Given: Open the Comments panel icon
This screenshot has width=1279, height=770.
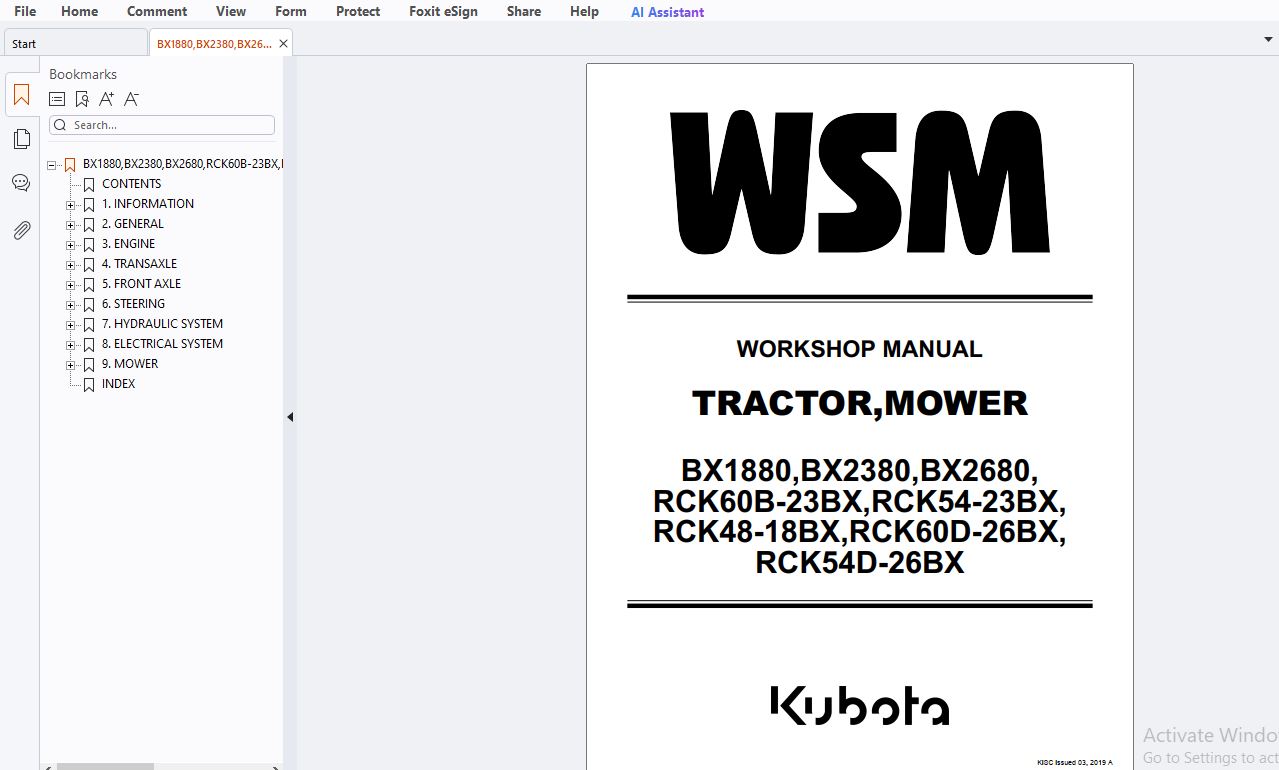Looking at the screenshot, I should pyautogui.click(x=21, y=183).
